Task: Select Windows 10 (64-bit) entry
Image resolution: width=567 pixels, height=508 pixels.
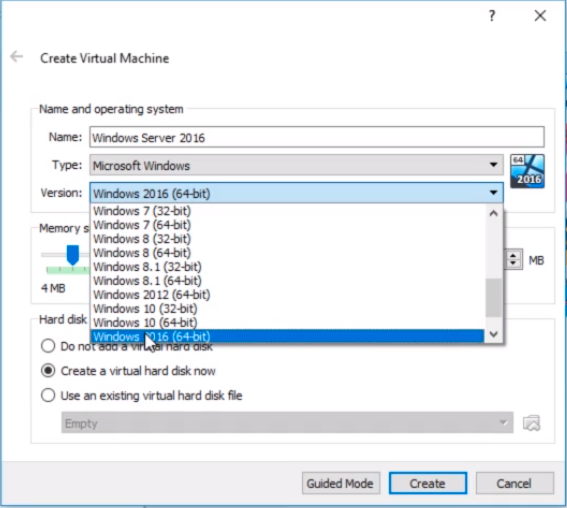Action: (x=287, y=323)
